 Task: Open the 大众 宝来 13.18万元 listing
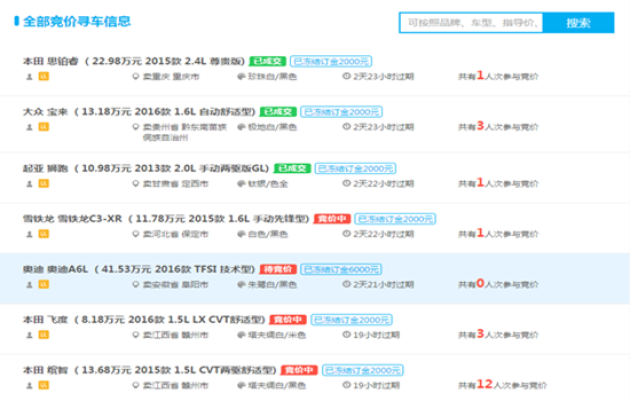[139, 112]
